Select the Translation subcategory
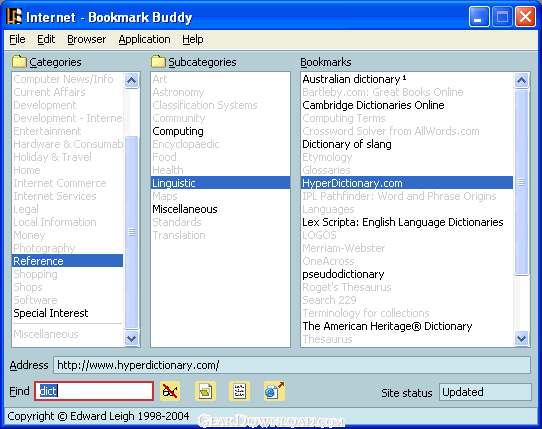This screenshot has width=542, height=429. 221,235
